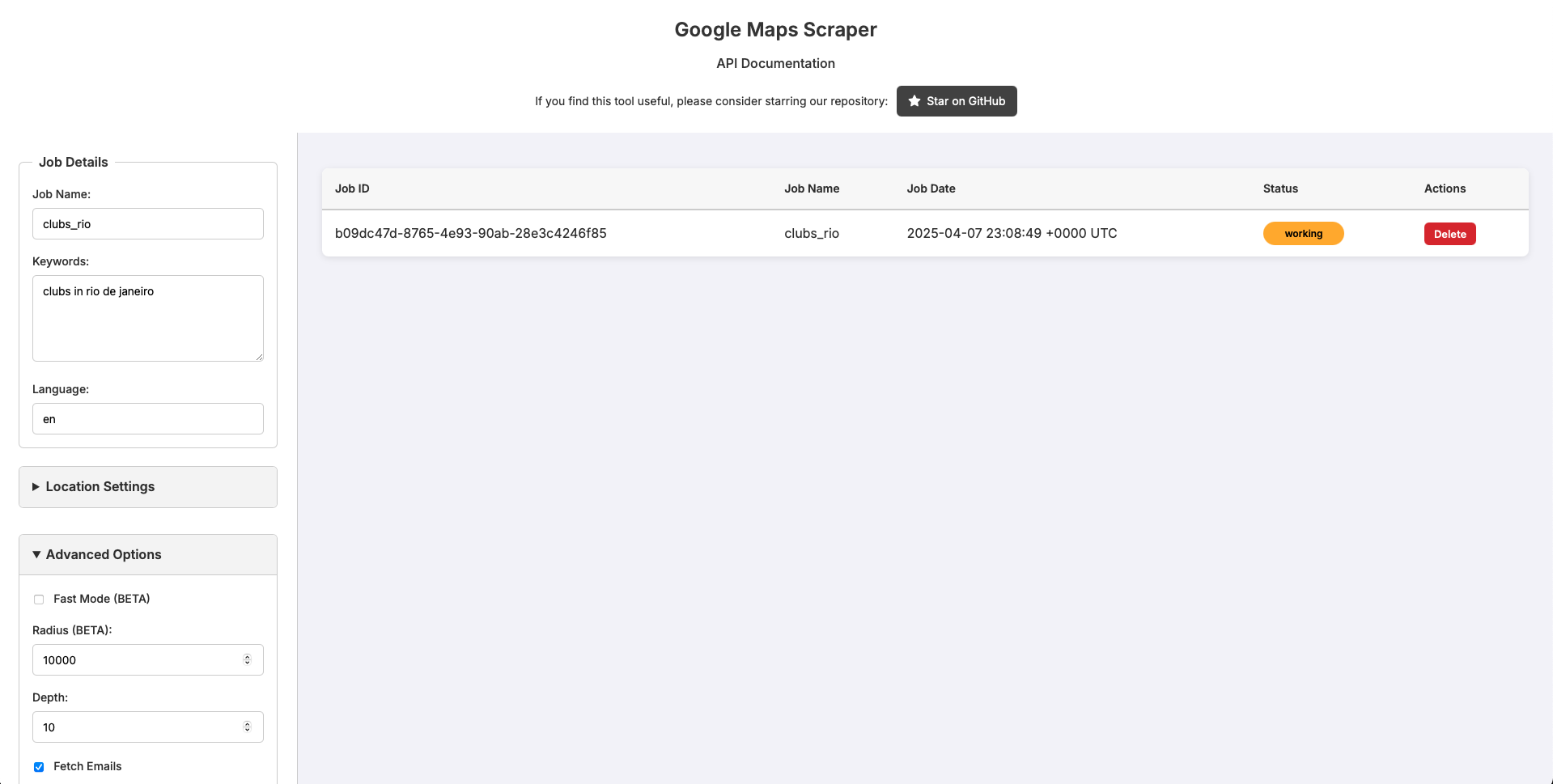
Task: Click the Radius field stepper arrows
Action: coord(247,660)
